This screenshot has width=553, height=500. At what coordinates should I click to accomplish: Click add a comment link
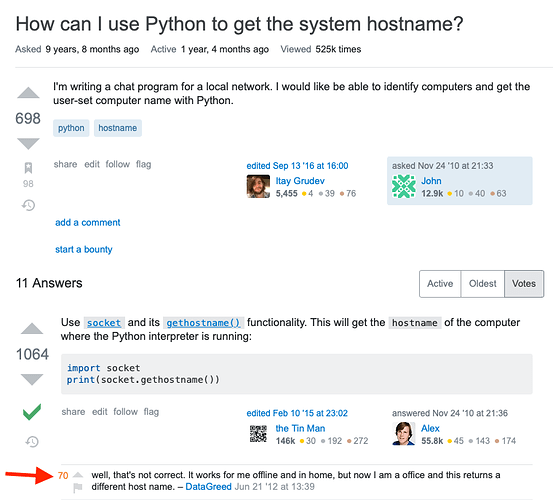click(x=87, y=222)
